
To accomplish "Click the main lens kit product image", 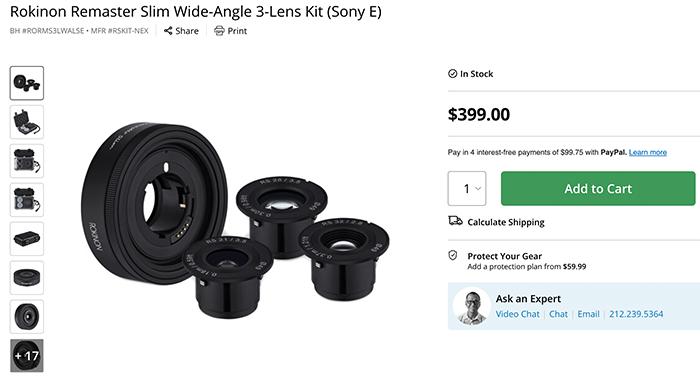I will pos(235,219).
